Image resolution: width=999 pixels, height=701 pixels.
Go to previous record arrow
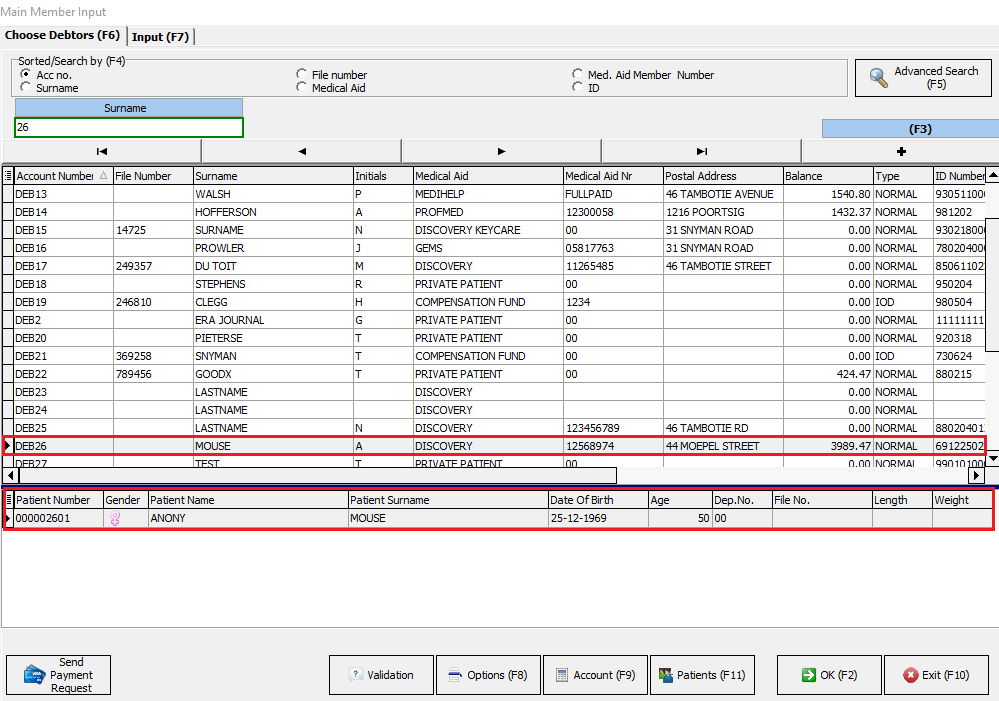[x=301, y=151]
